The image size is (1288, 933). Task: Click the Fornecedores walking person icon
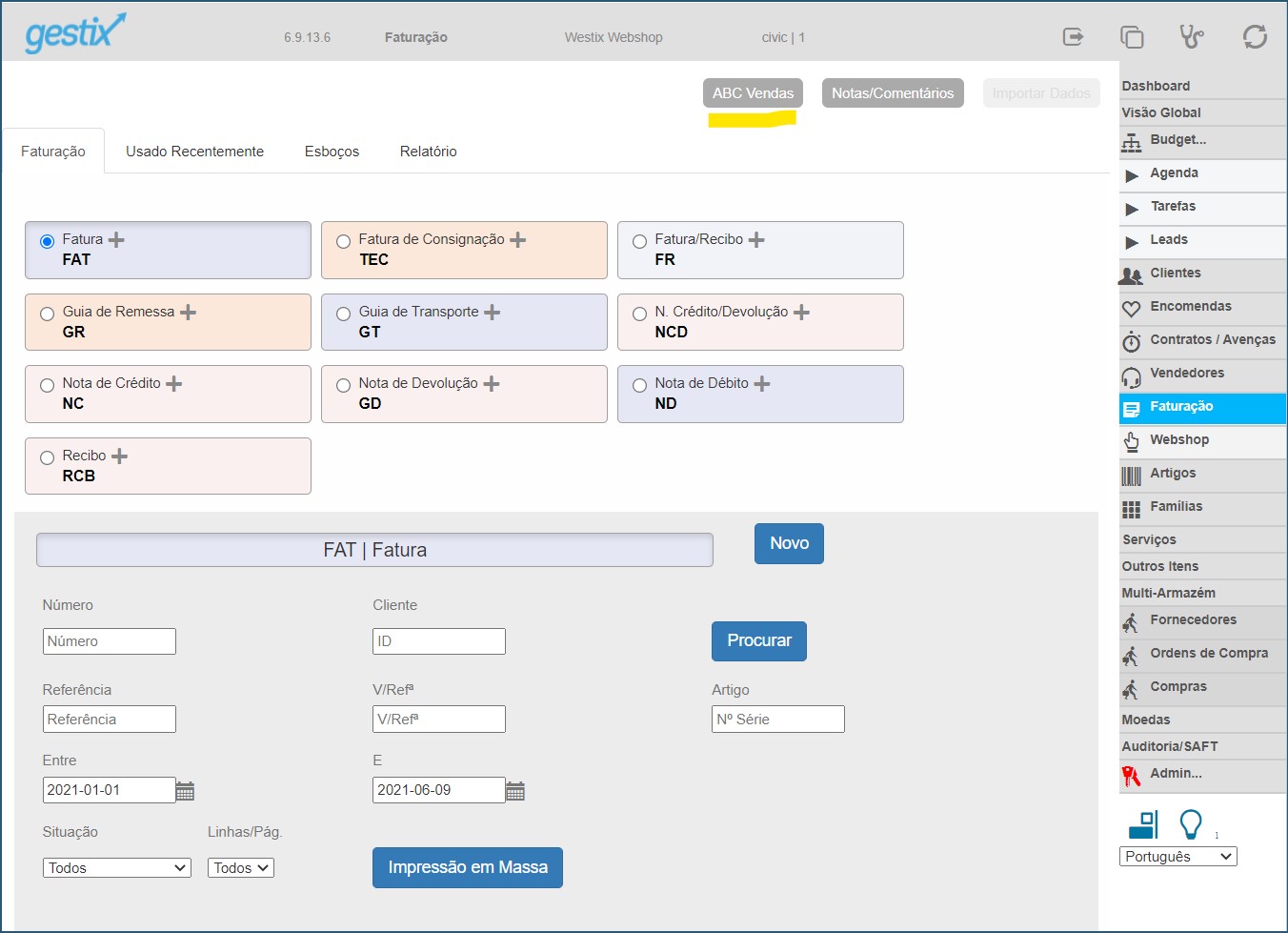(x=1131, y=623)
